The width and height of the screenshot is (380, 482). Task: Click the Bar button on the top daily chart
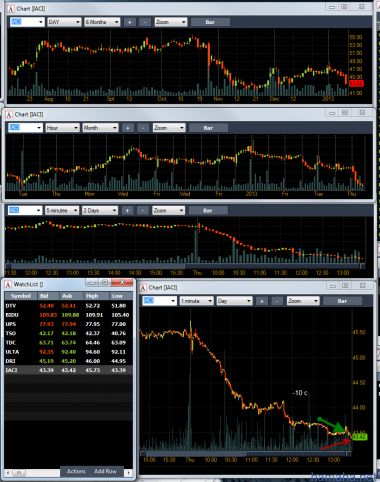pyautogui.click(x=210, y=22)
